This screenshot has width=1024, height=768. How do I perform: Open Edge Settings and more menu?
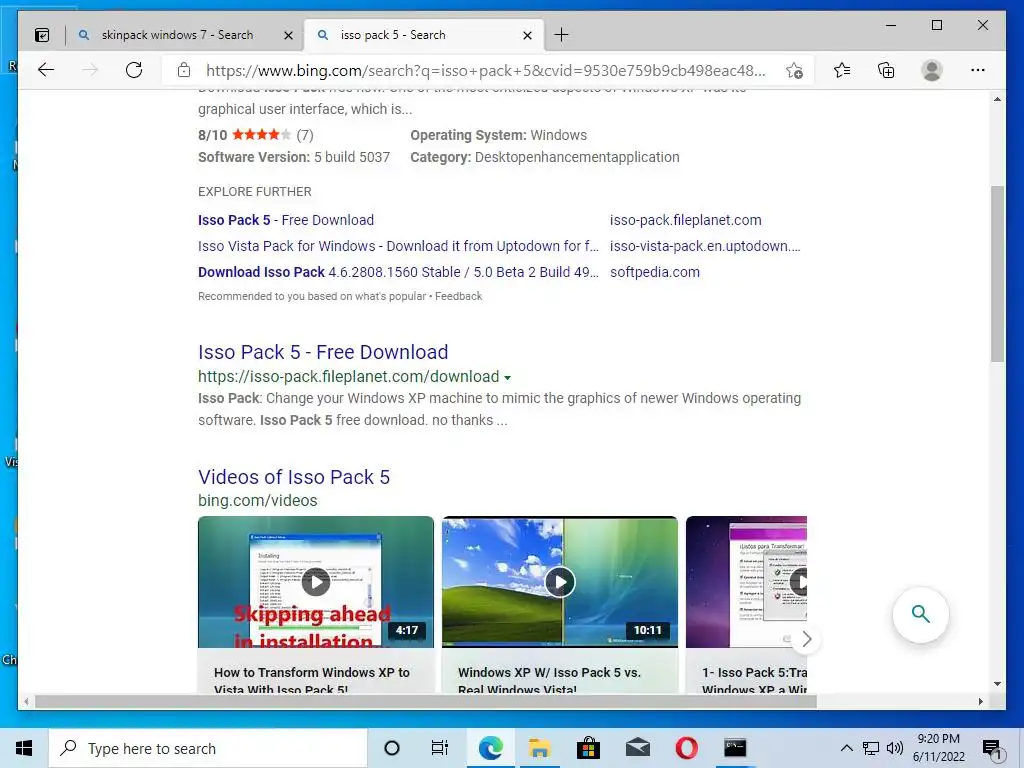tap(978, 70)
